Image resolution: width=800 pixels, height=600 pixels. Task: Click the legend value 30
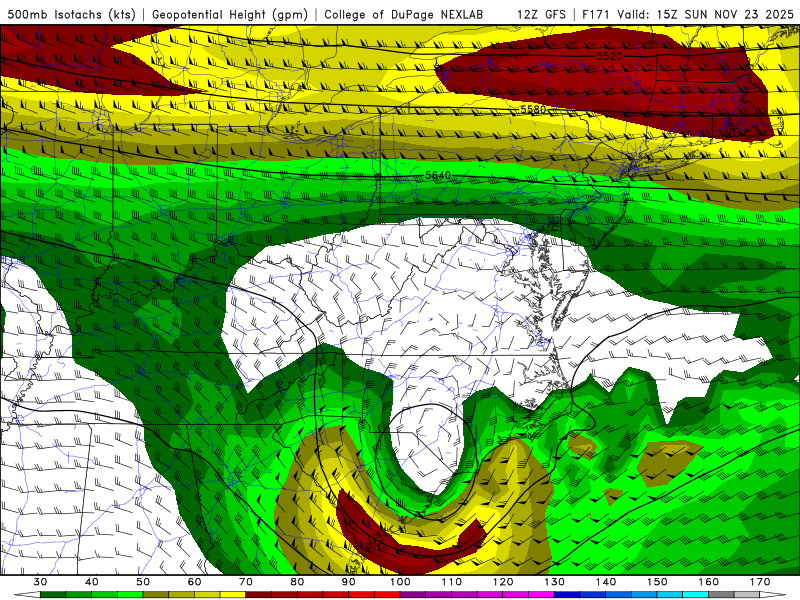click(x=40, y=582)
